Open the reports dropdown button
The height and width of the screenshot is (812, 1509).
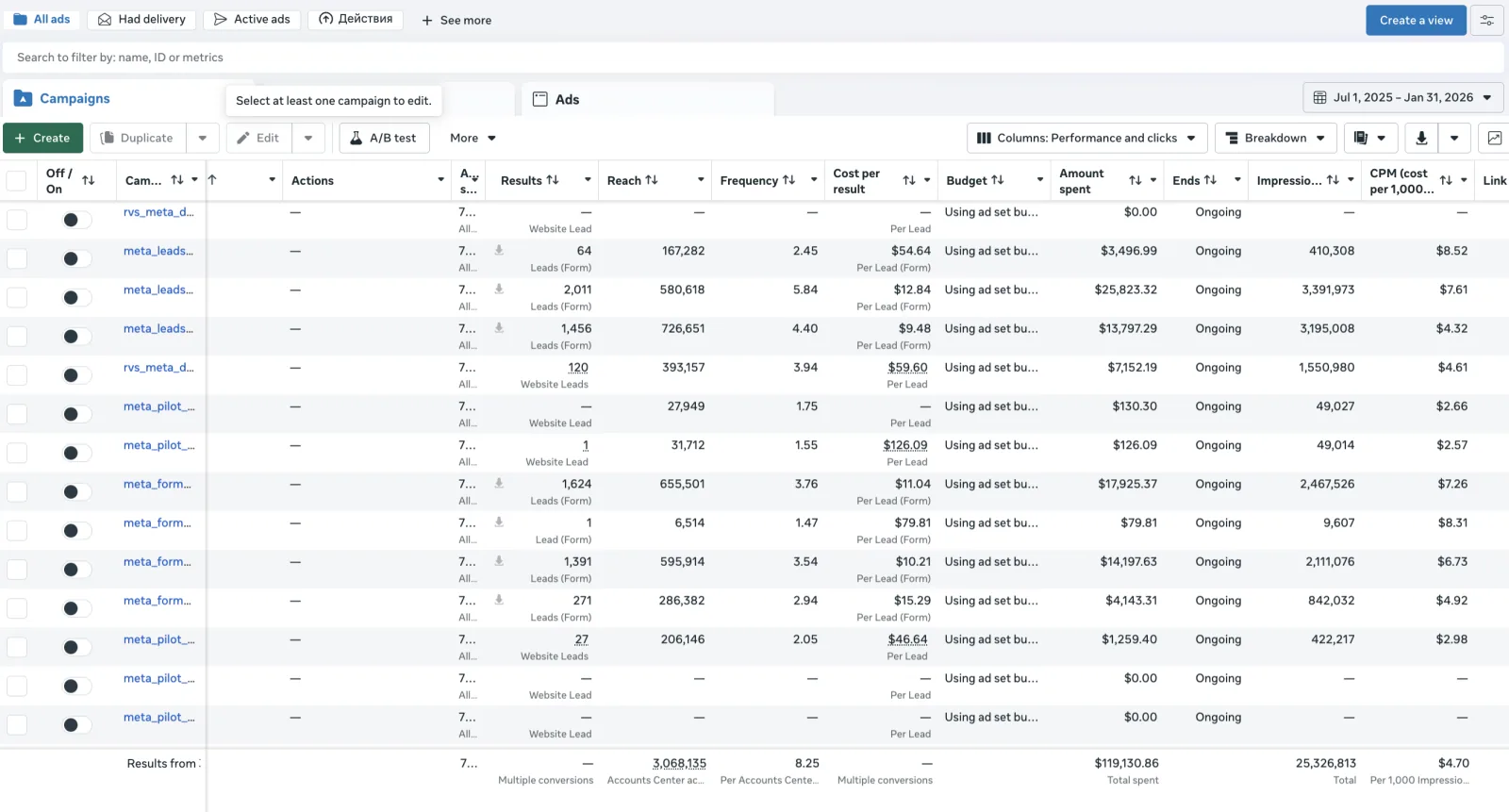click(x=1370, y=138)
